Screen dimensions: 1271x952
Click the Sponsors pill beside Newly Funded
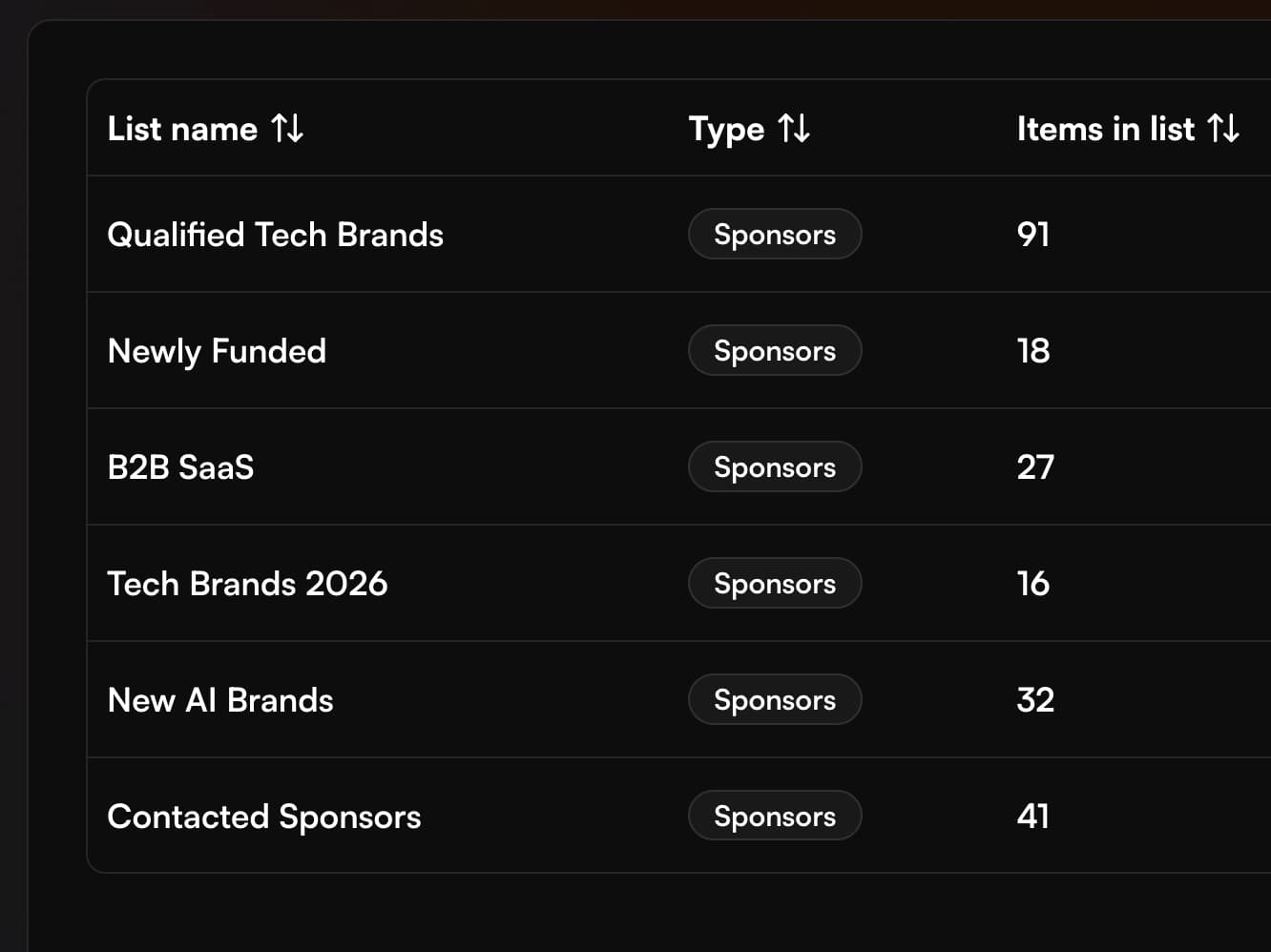tap(775, 350)
